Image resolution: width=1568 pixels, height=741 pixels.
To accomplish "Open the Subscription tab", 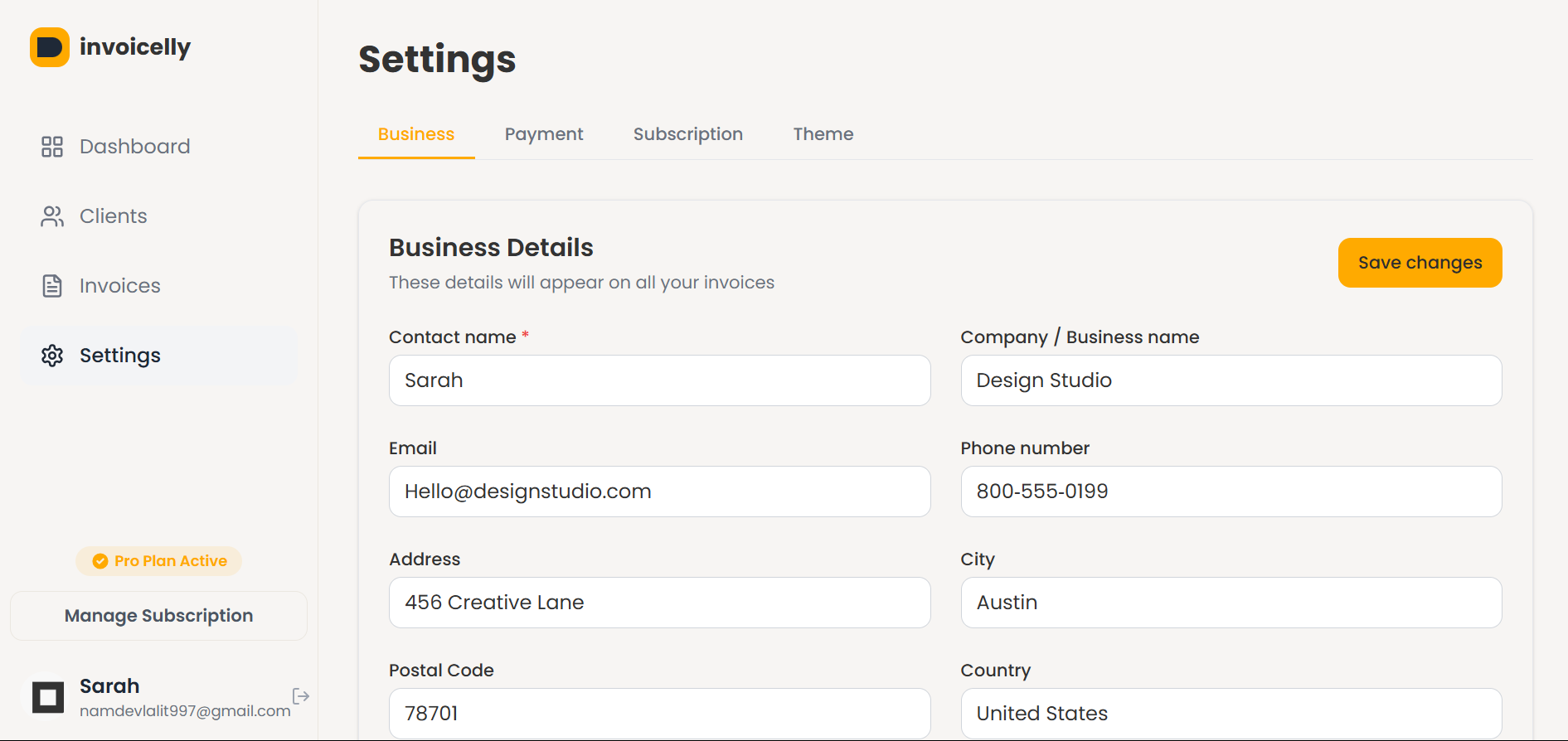I will (x=687, y=134).
